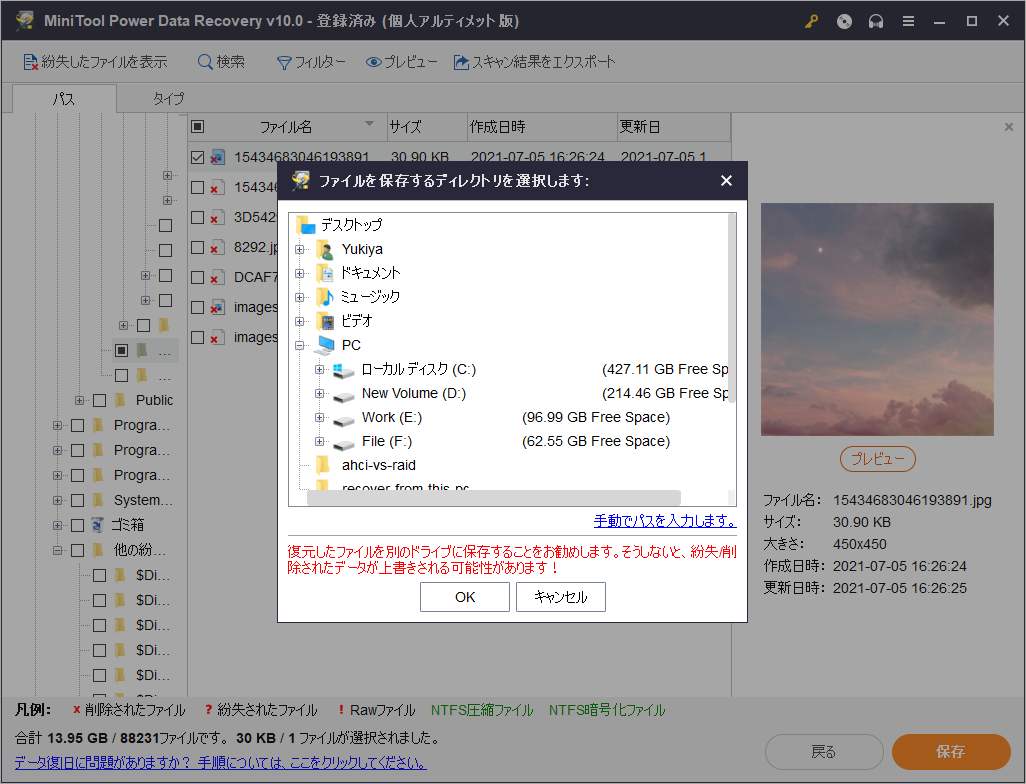Click the bootable disc icon in title bar
Screen dimensions: 1026x784
844,21
